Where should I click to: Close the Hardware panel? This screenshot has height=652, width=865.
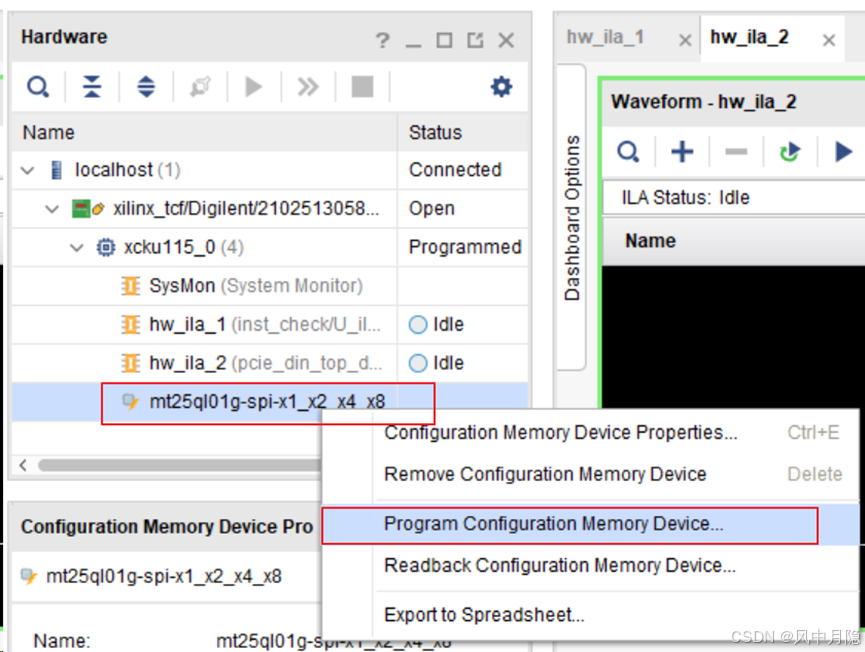tap(506, 40)
